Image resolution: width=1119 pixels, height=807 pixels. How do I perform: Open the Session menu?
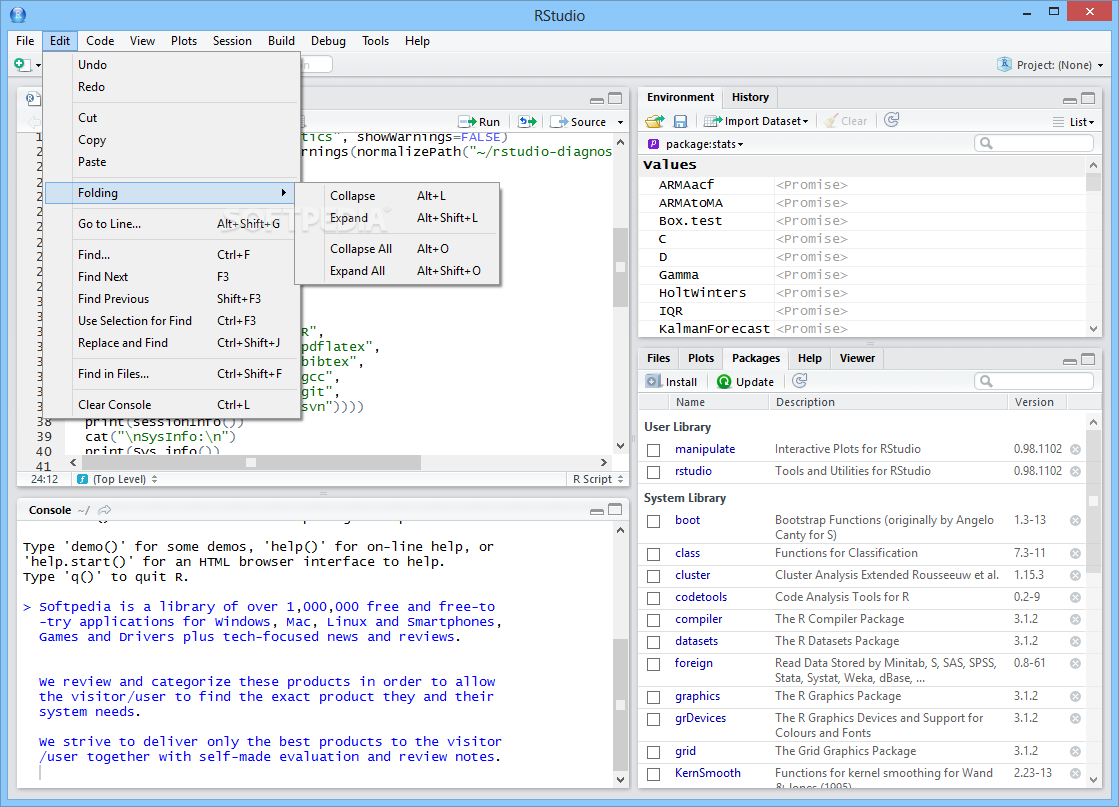pyautogui.click(x=232, y=41)
